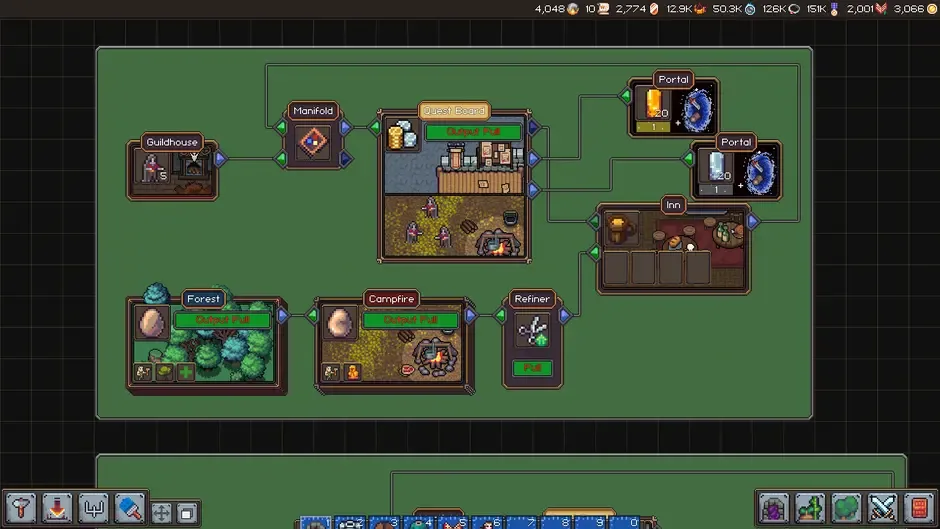Click the blue swirl in silver Portal

click(760, 172)
